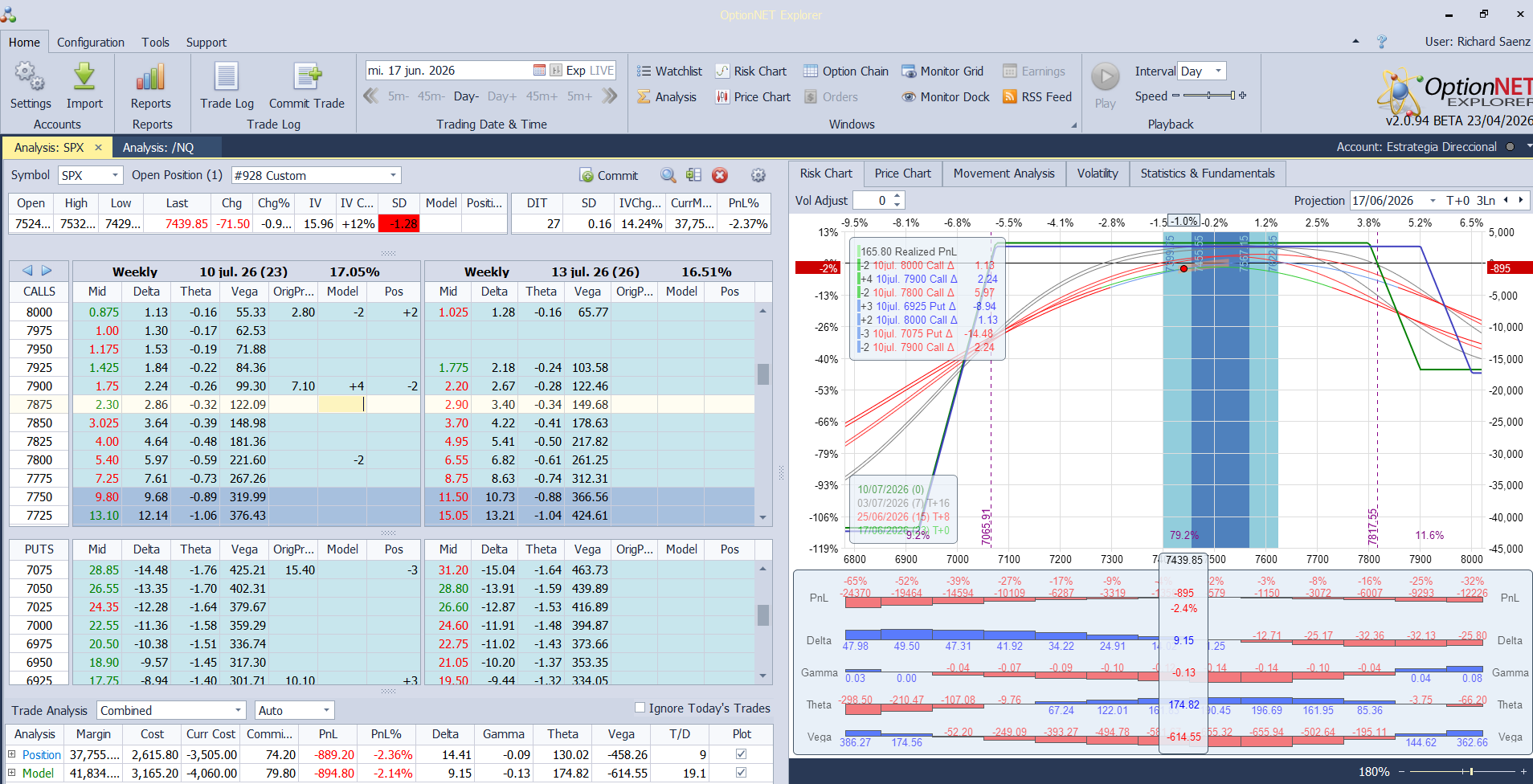This screenshot has height=784, width=1533.
Task: Open the Symbol SPX dropdown
Action: point(116,175)
